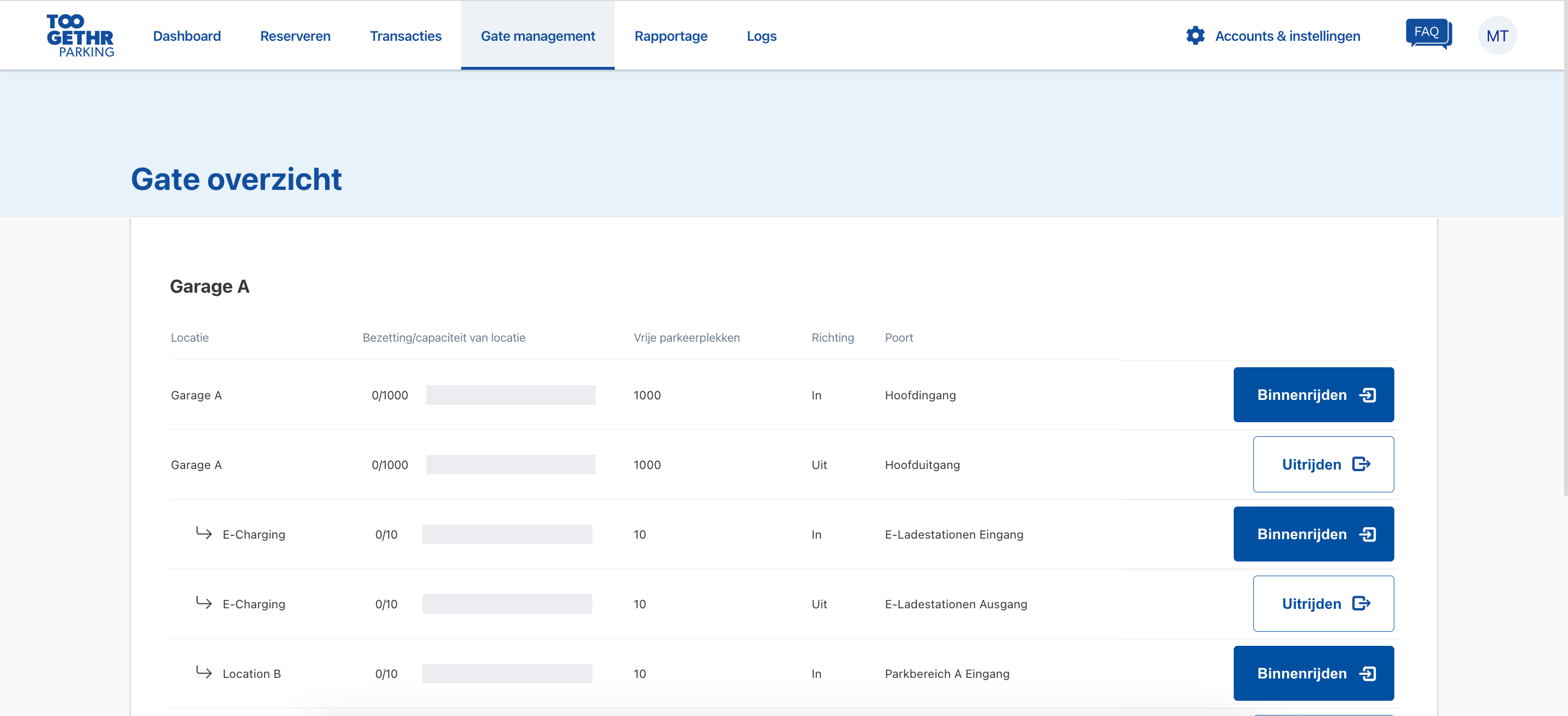This screenshot has width=1568, height=716.
Task: Open the Reserveren tab
Action: (x=295, y=36)
